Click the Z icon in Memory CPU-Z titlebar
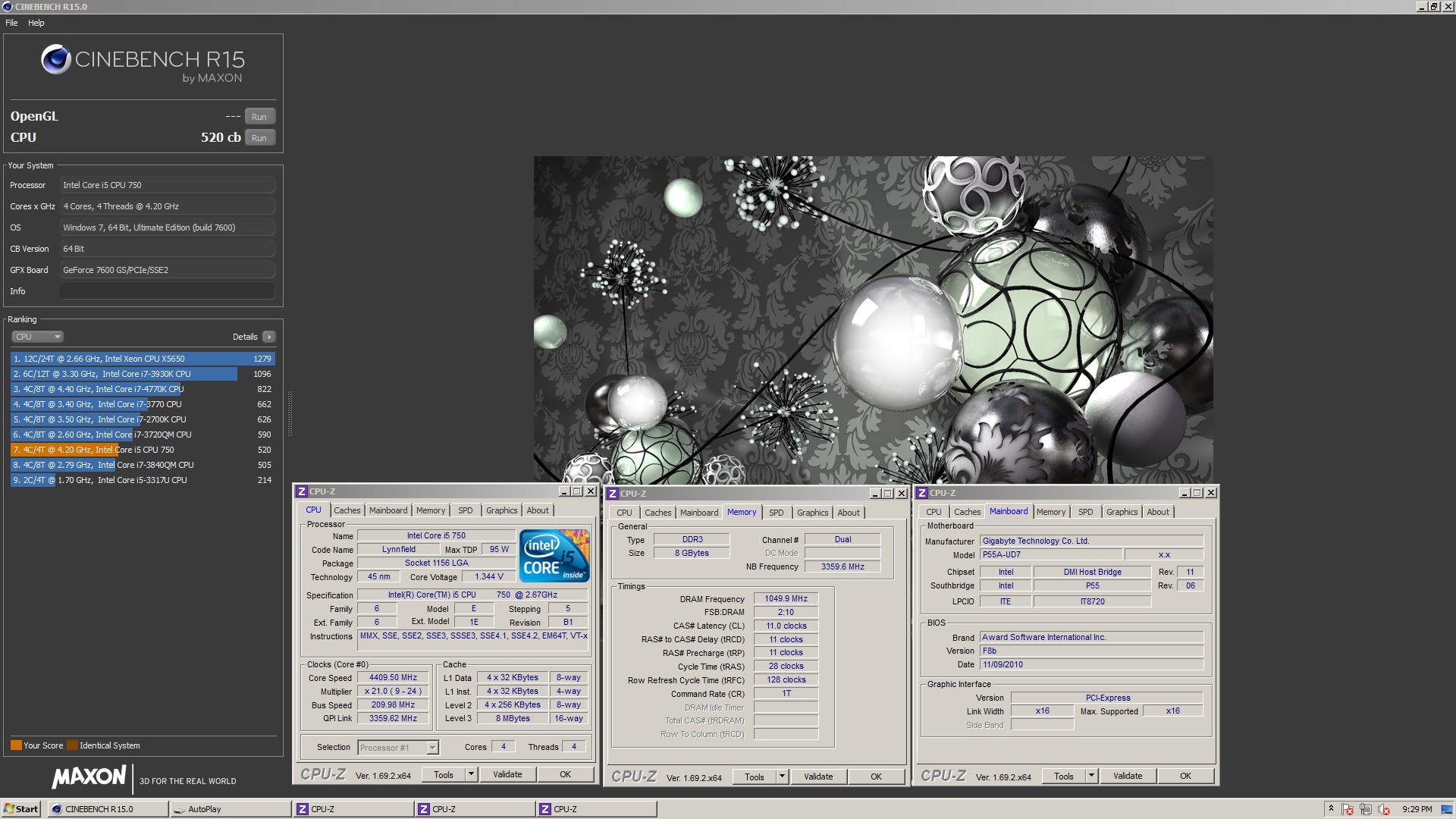Image resolution: width=1456 pixels, height=819 pixels. 613,494
